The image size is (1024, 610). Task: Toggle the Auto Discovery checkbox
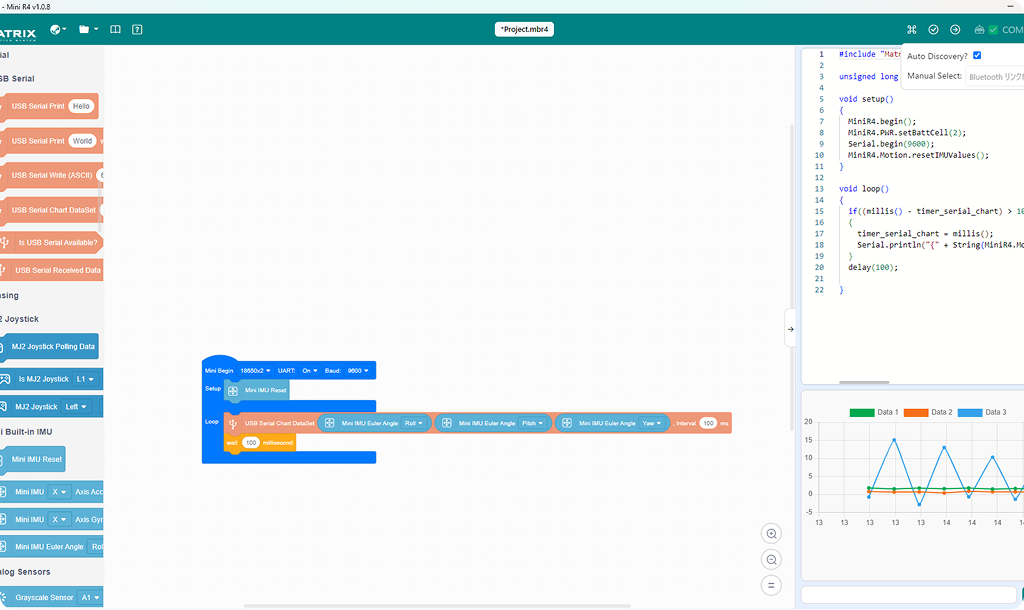(977, 56)
